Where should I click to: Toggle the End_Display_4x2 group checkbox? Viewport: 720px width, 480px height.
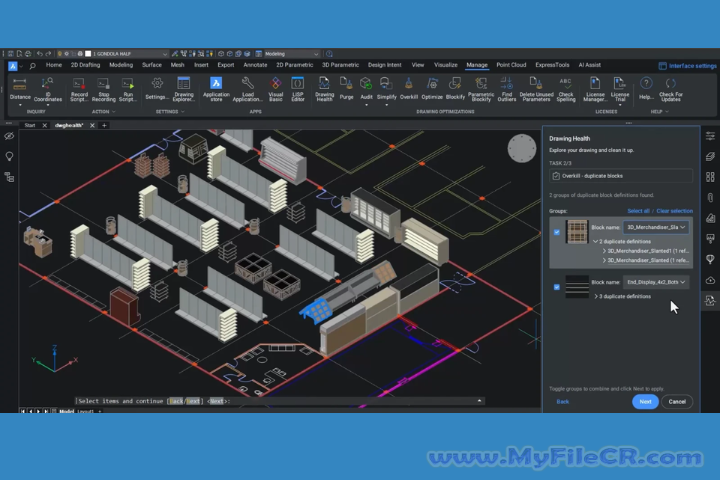[x=557, y=287]
